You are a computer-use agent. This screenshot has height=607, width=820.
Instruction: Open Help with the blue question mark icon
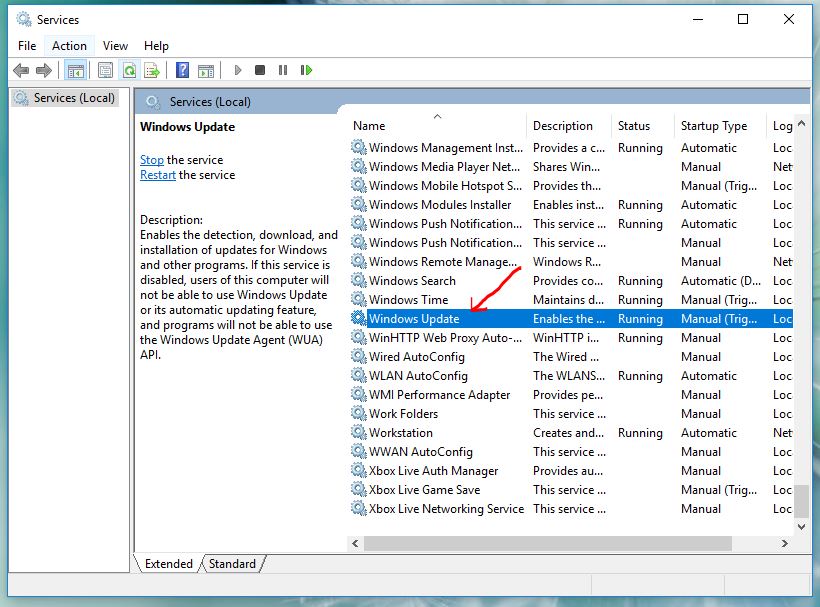182,70
